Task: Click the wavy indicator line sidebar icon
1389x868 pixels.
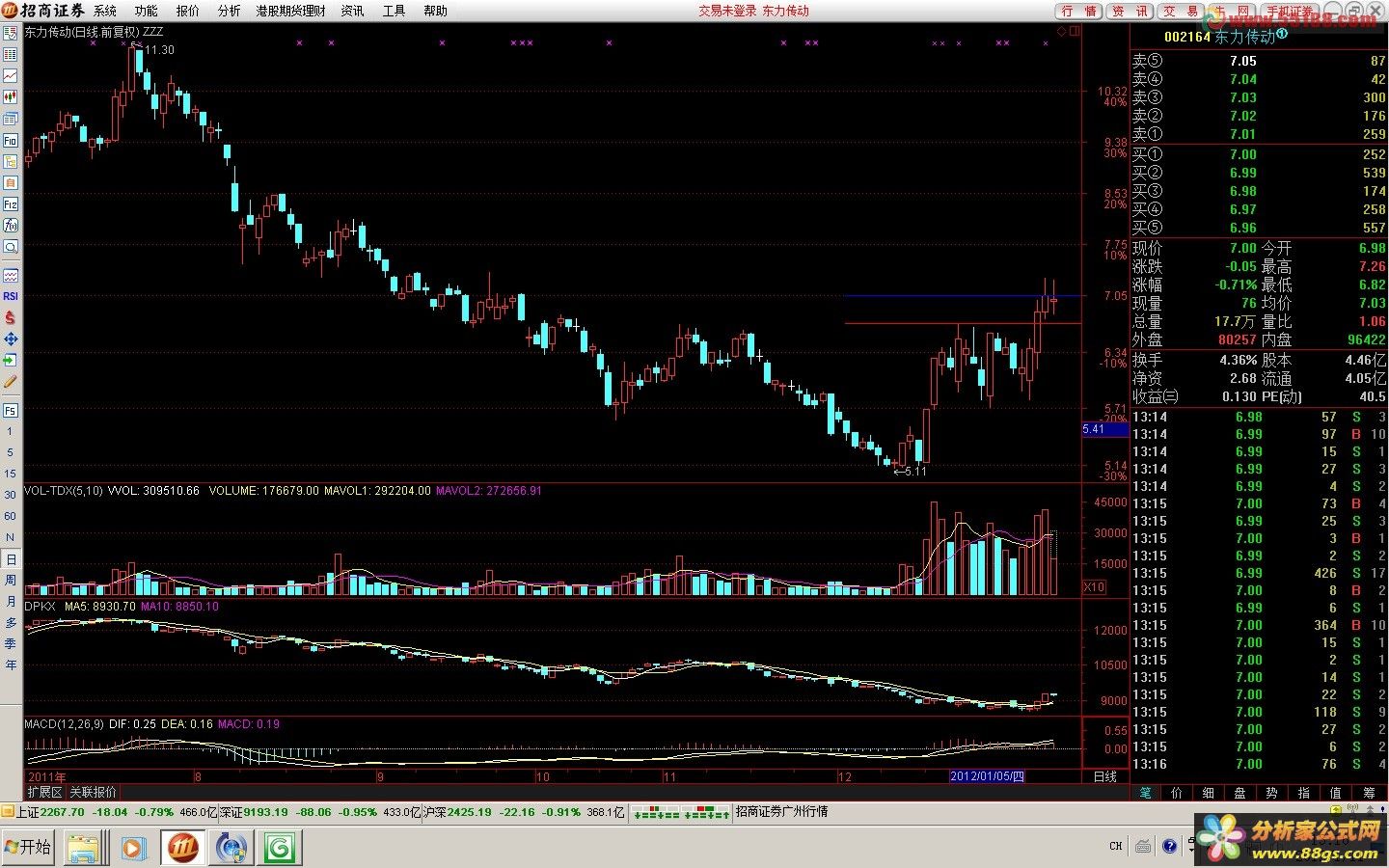Action: (x=11, y=275)
